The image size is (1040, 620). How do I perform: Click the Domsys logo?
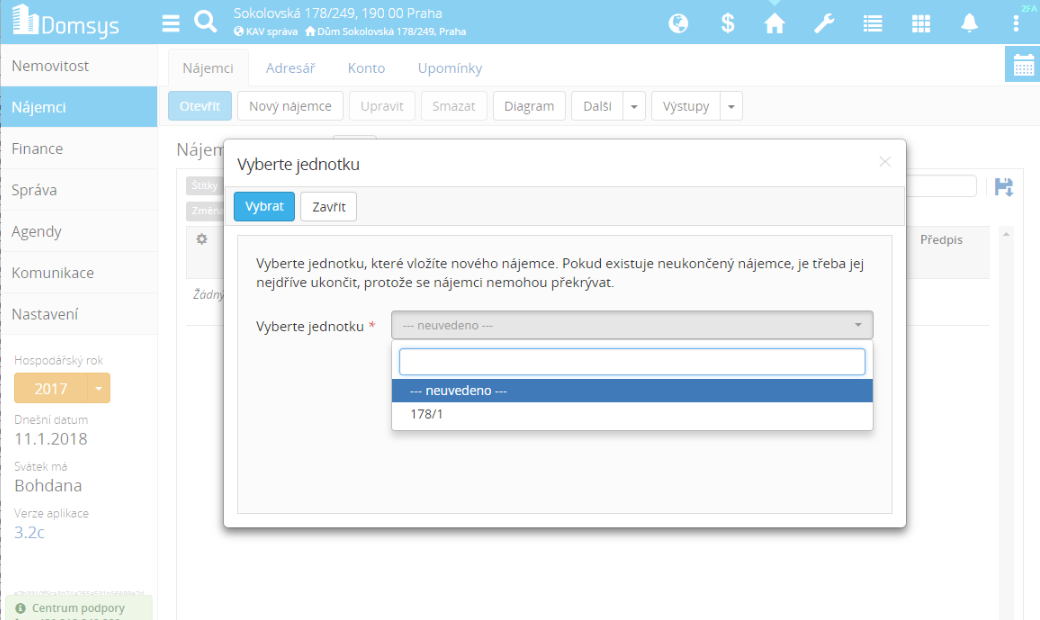point(65,22)
